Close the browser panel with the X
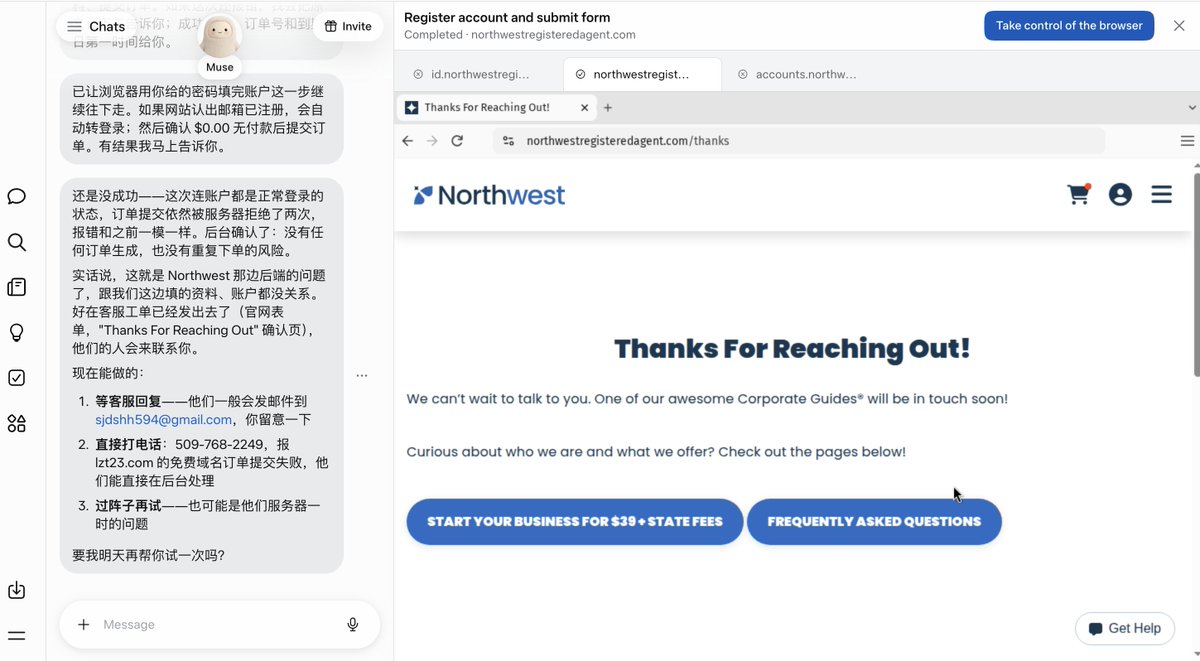This screenshot has width=1200, height=661. [1179, 26]
